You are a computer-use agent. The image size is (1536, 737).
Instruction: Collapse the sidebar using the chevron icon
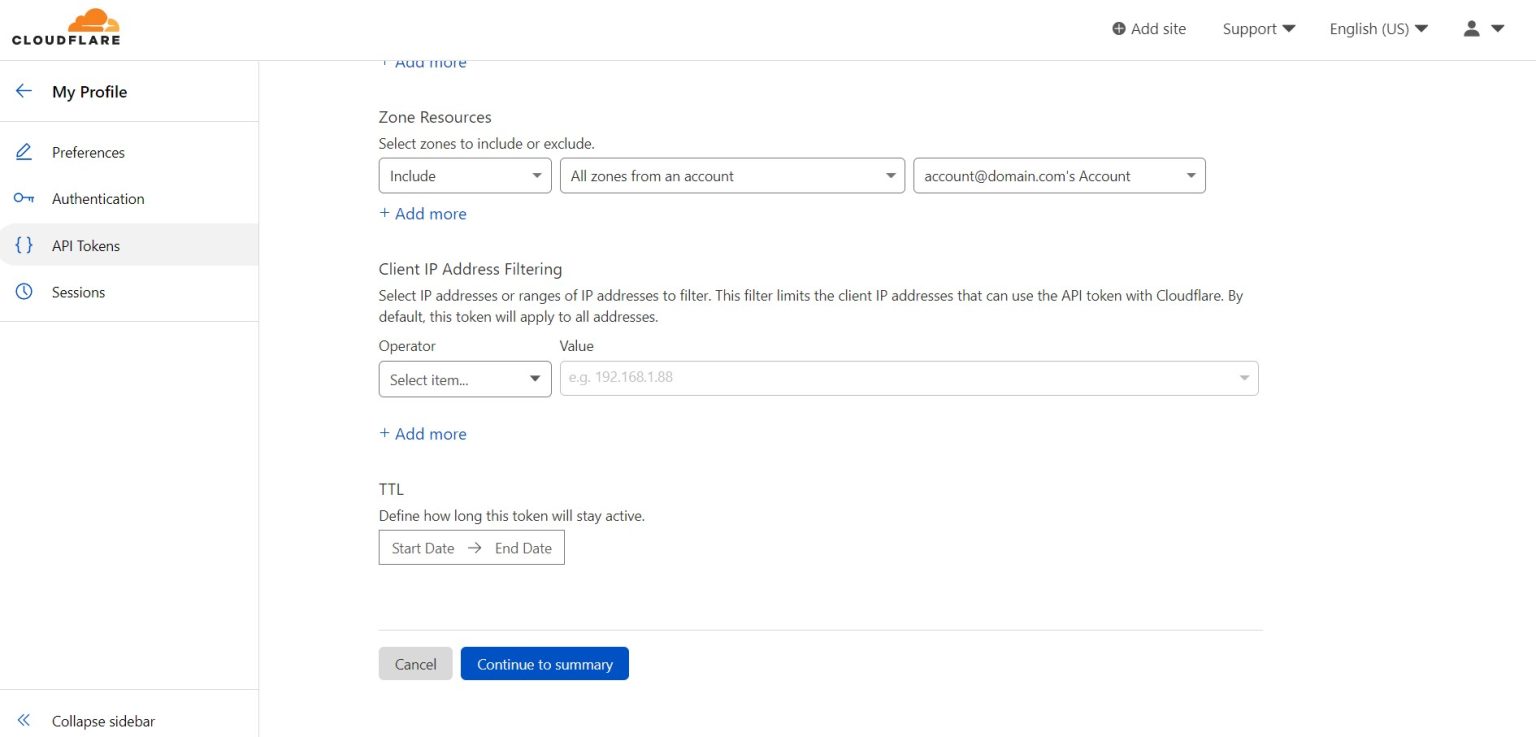click(24, 720)
